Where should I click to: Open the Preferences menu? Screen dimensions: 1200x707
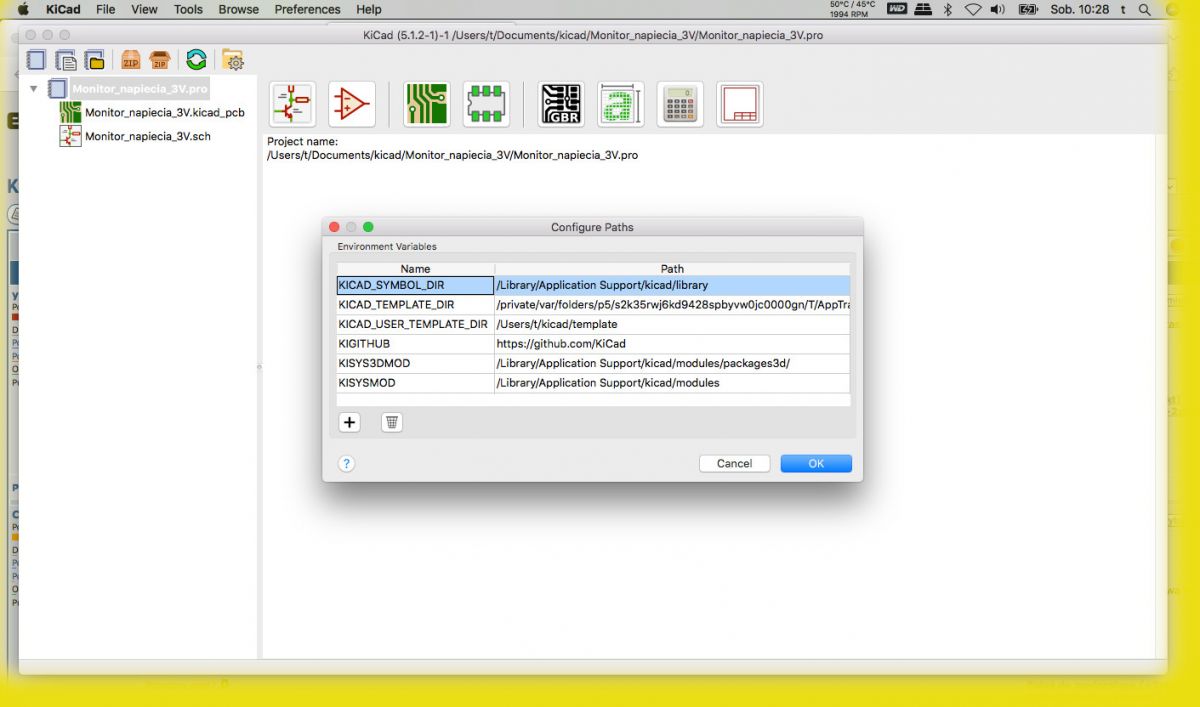click(307, 9)
